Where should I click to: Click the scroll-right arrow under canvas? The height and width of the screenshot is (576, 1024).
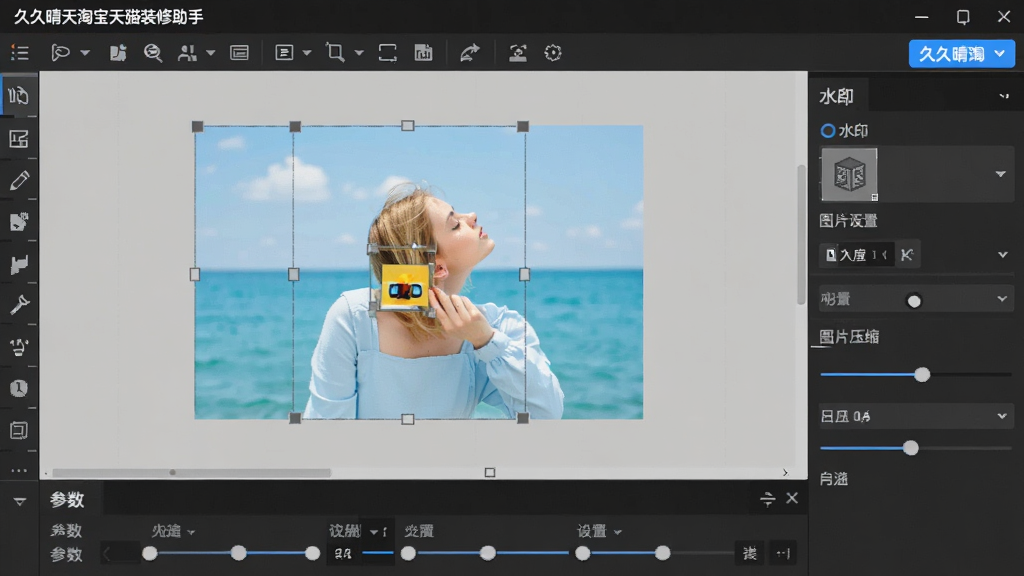click(785, 472)
